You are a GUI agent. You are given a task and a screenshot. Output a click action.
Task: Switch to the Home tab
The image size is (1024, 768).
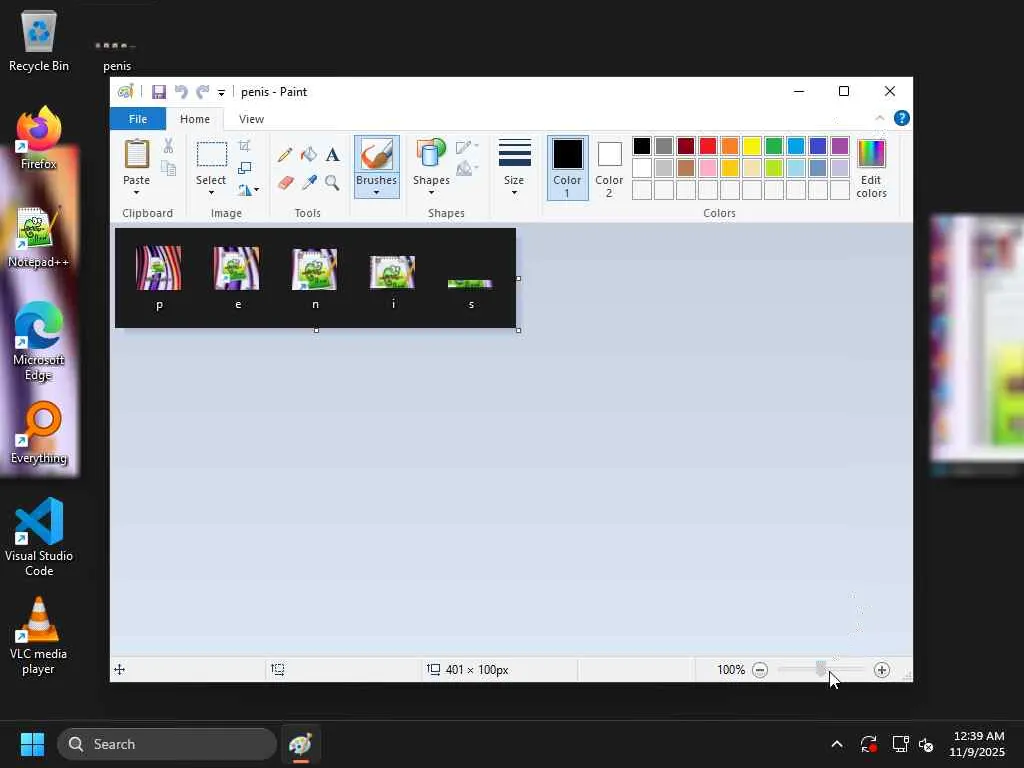pos(195,119)
